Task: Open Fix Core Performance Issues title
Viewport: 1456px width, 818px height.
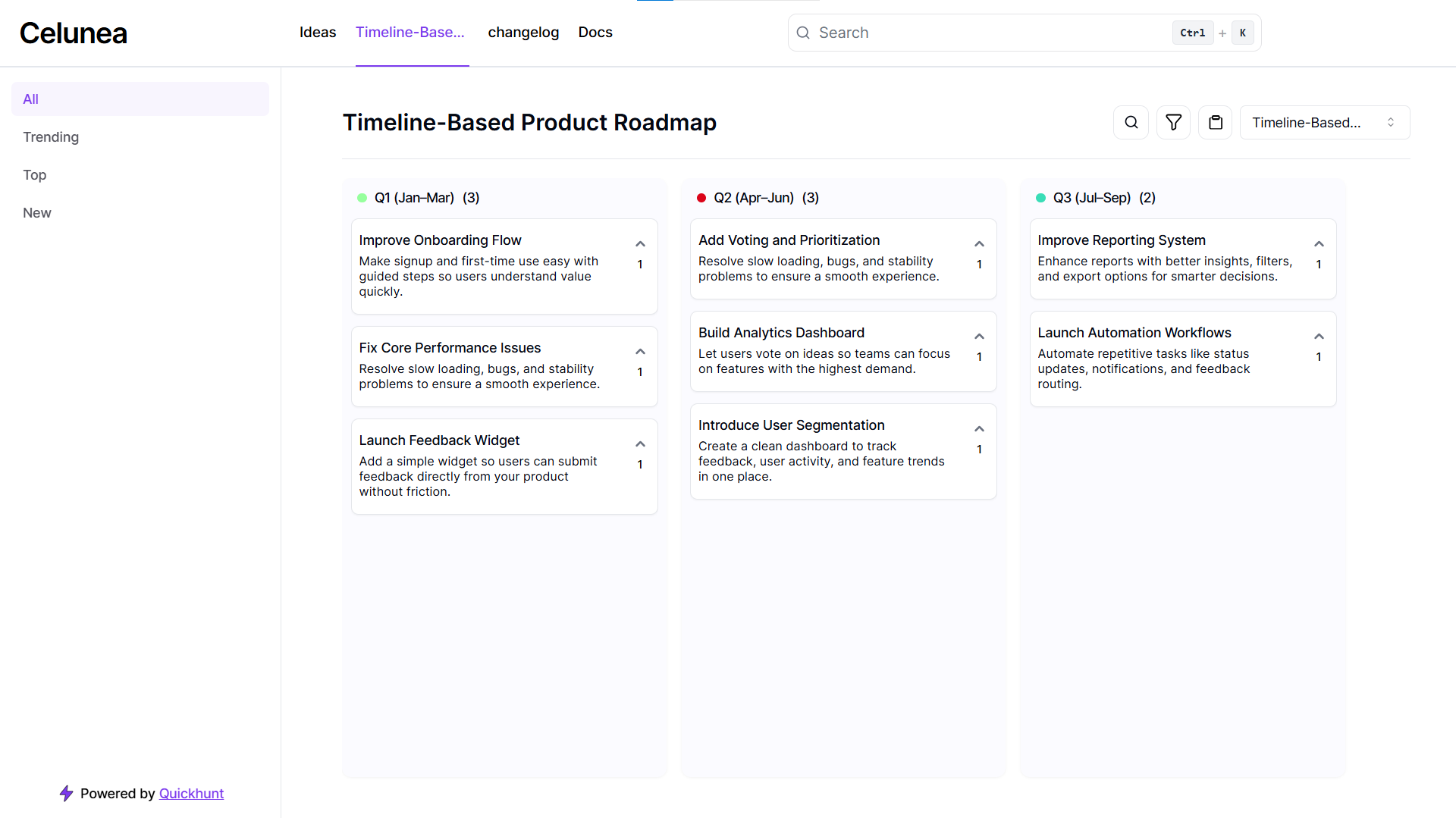Action: click(450, 348)
